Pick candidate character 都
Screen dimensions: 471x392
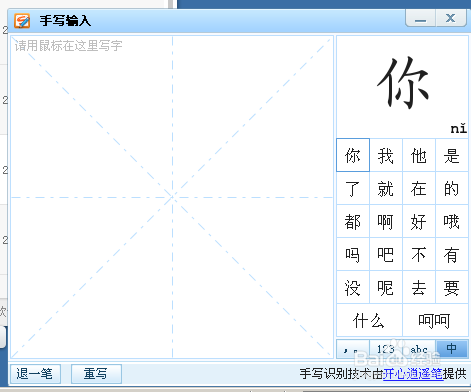[353, 221]
